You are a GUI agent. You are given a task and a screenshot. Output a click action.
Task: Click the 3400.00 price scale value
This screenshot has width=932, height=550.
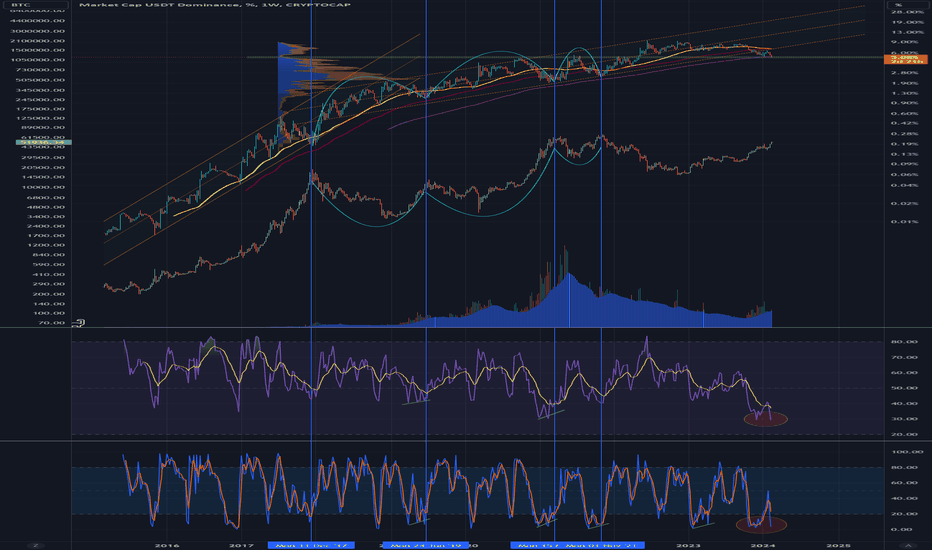point(45,216)
